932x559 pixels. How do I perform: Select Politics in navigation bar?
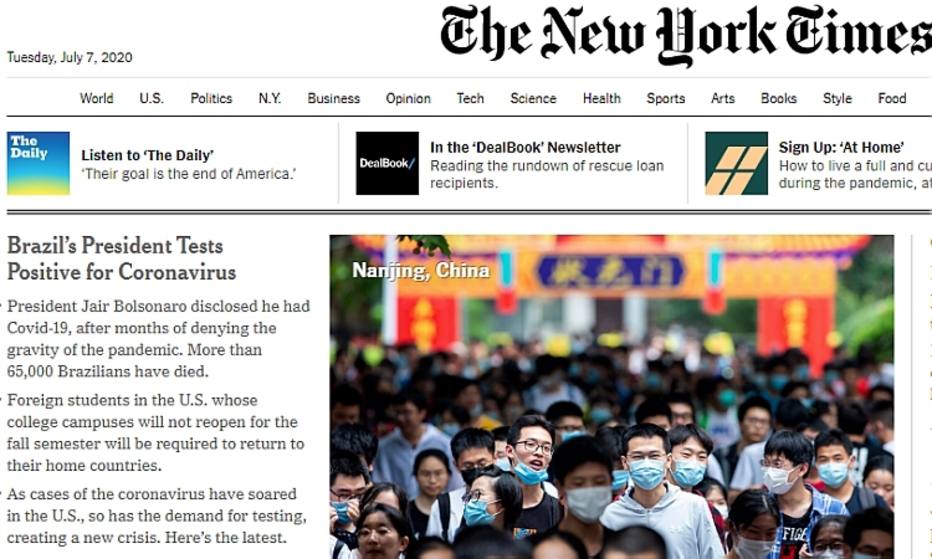pos(211,98)
